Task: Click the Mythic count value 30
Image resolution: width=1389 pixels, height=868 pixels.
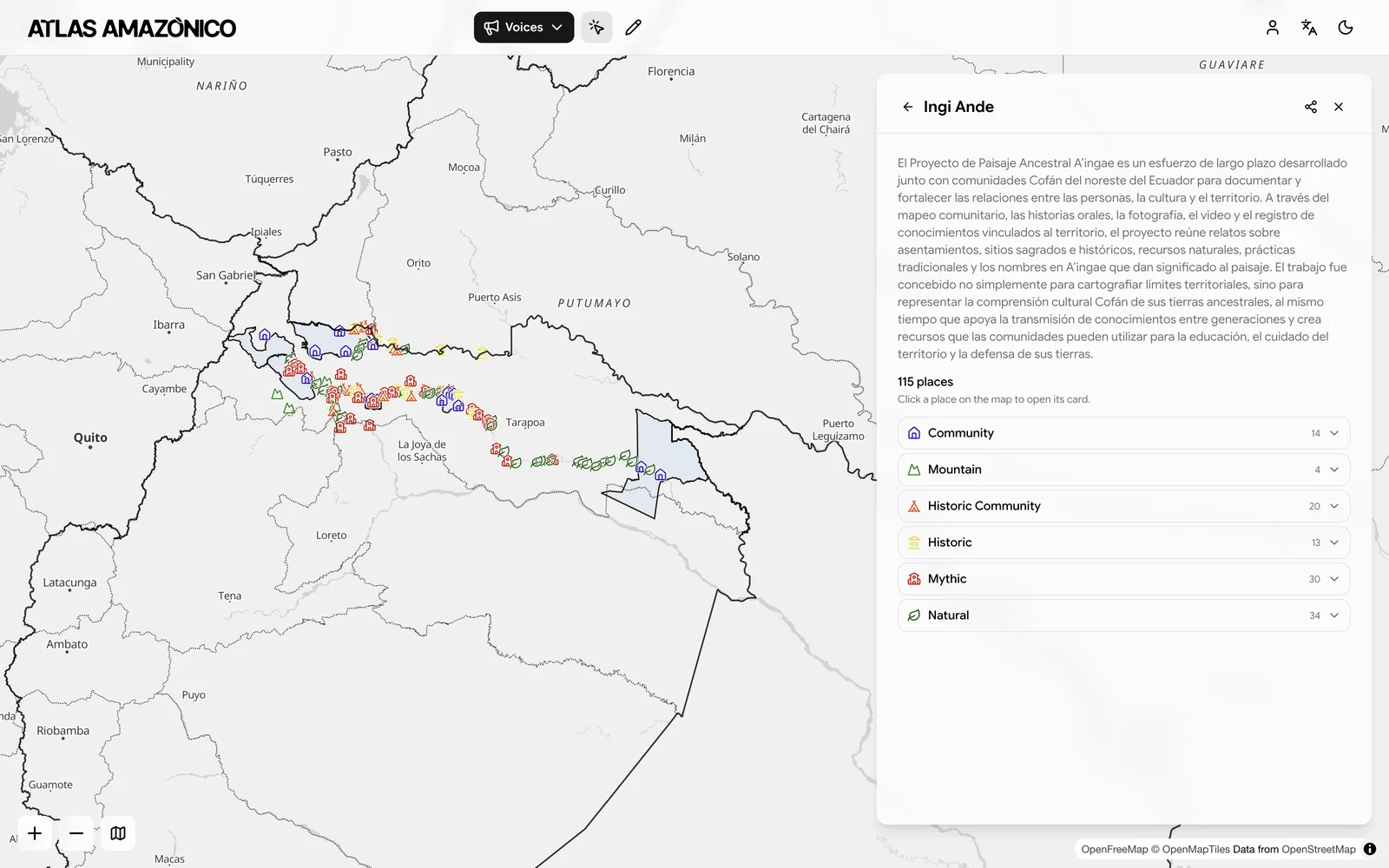Action: click(x=1314, y=579)
